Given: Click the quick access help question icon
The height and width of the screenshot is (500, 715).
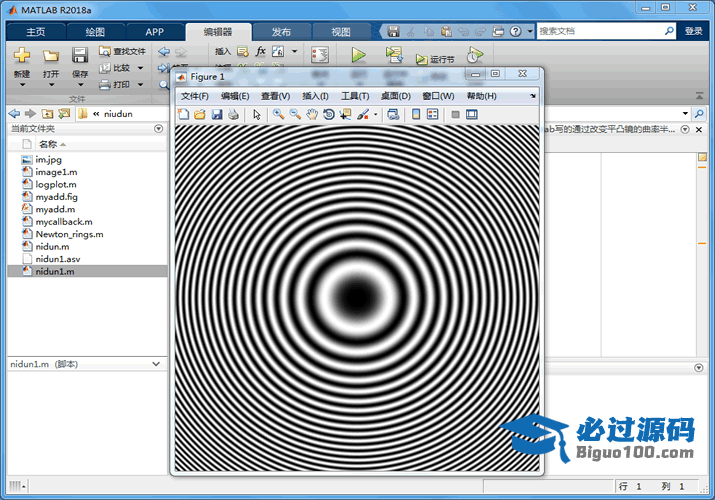Looking at the screenshot, I should point(515,31).
